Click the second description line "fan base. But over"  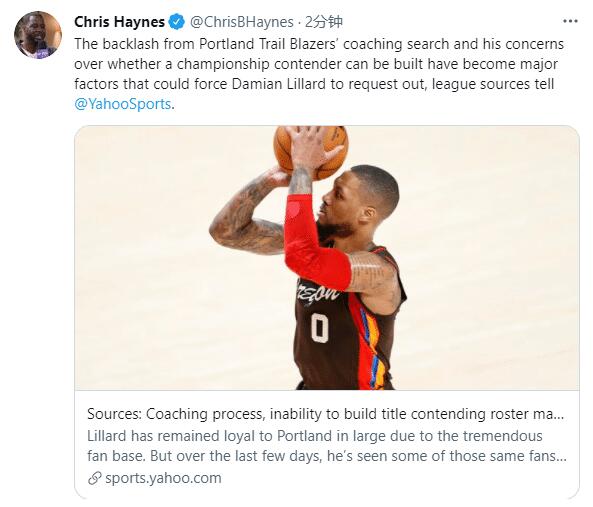point(327,456)
